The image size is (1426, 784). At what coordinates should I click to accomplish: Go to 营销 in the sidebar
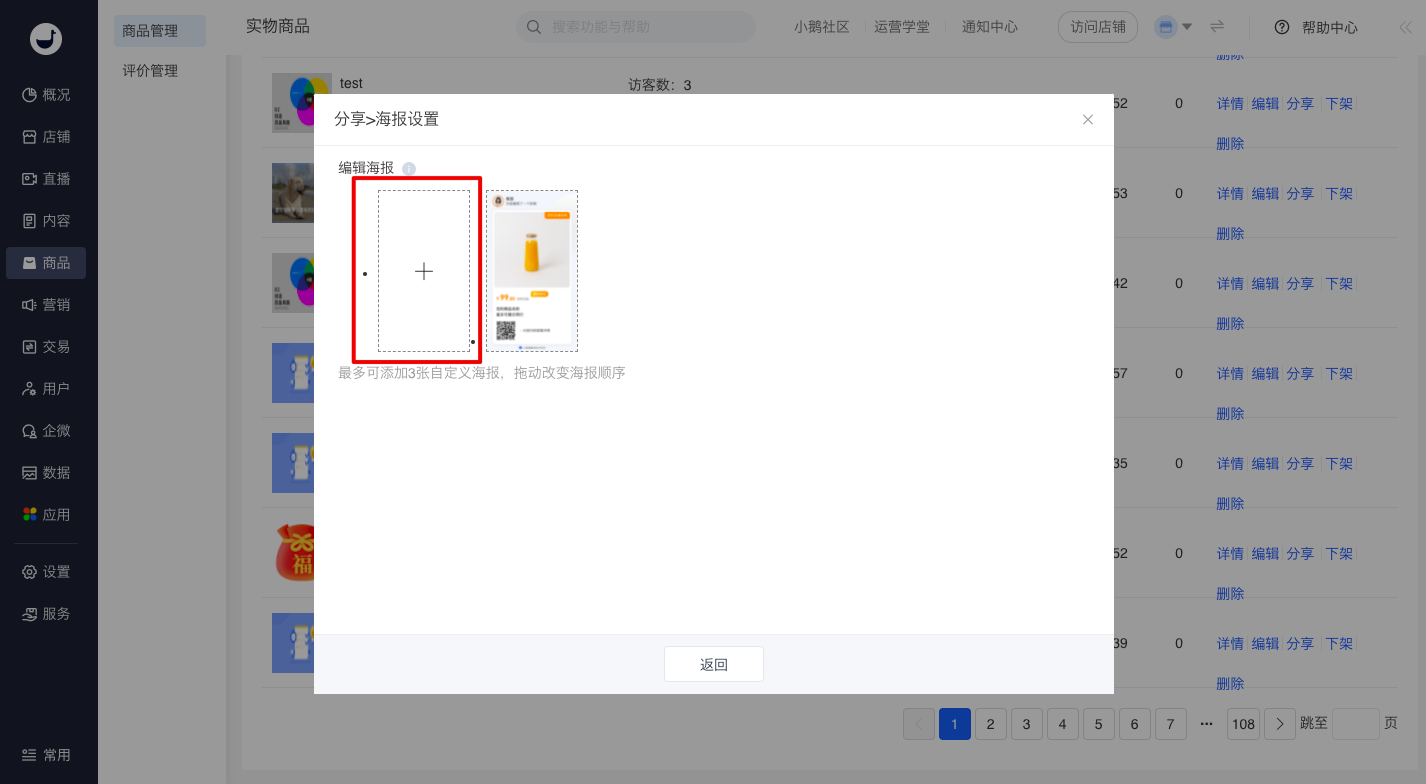tap(47, 305)
